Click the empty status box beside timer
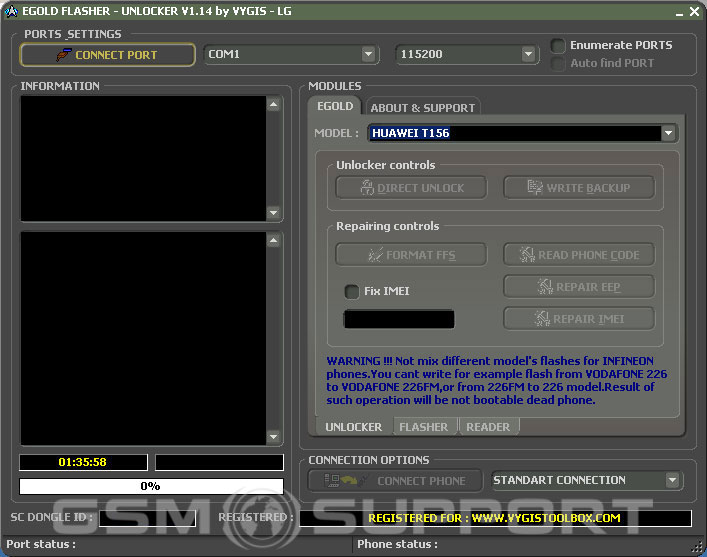This screenshot has height=557, width=707. coord(219,462)
